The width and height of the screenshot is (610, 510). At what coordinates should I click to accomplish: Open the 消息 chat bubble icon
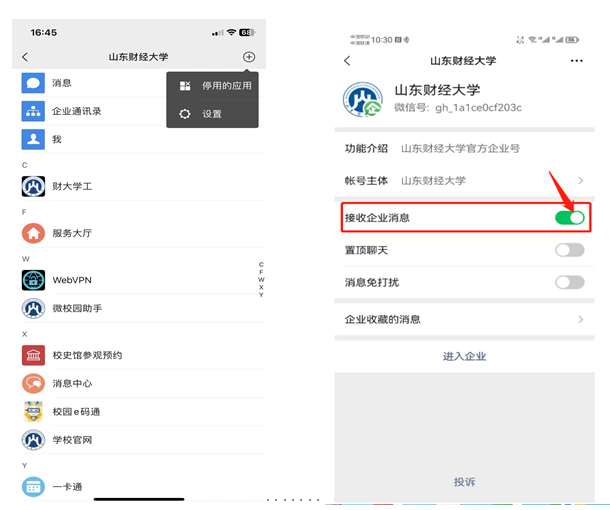pyautogui.click(x=34, y=83)
